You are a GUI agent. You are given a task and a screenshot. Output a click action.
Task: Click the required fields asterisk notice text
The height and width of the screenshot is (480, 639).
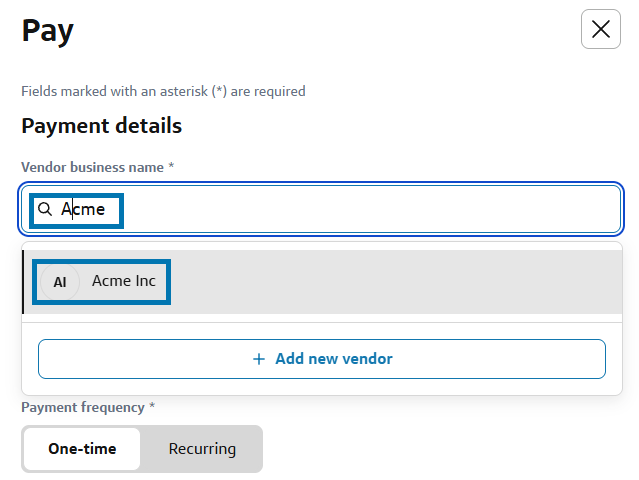163,91
